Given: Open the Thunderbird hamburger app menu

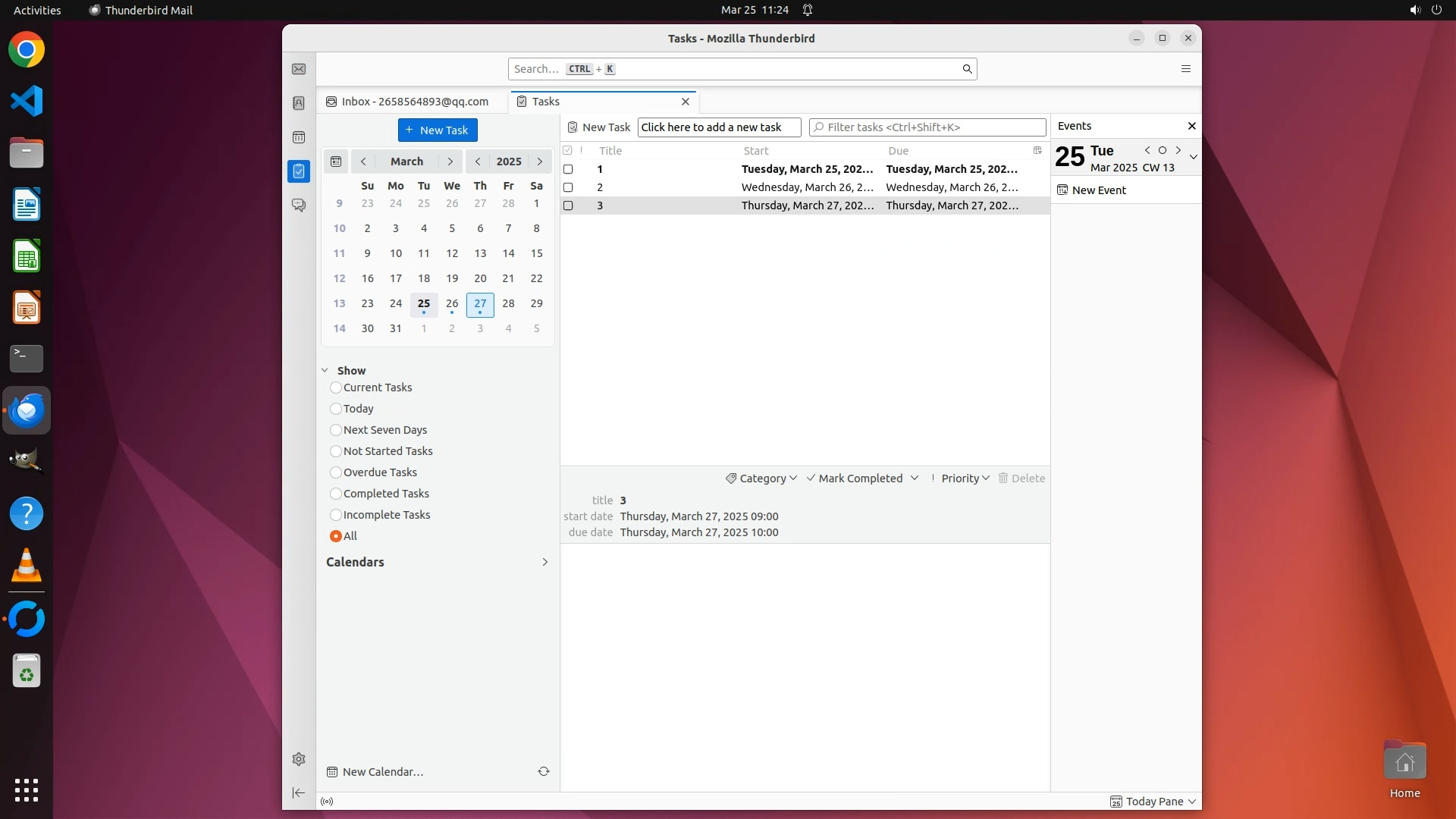Looking at the screenshot, I should point(1186,69).
